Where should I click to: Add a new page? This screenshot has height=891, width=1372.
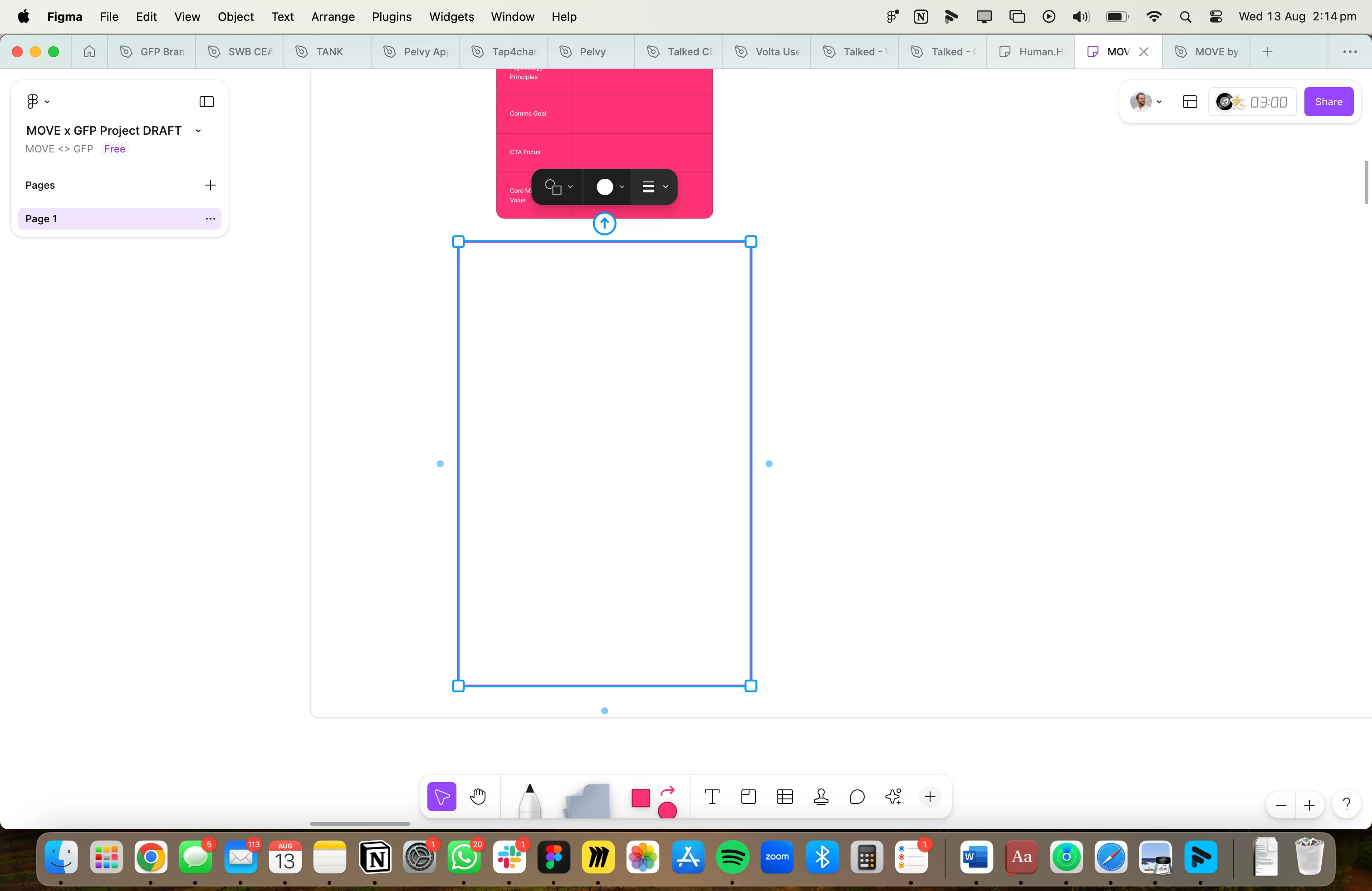click(210, 185)
